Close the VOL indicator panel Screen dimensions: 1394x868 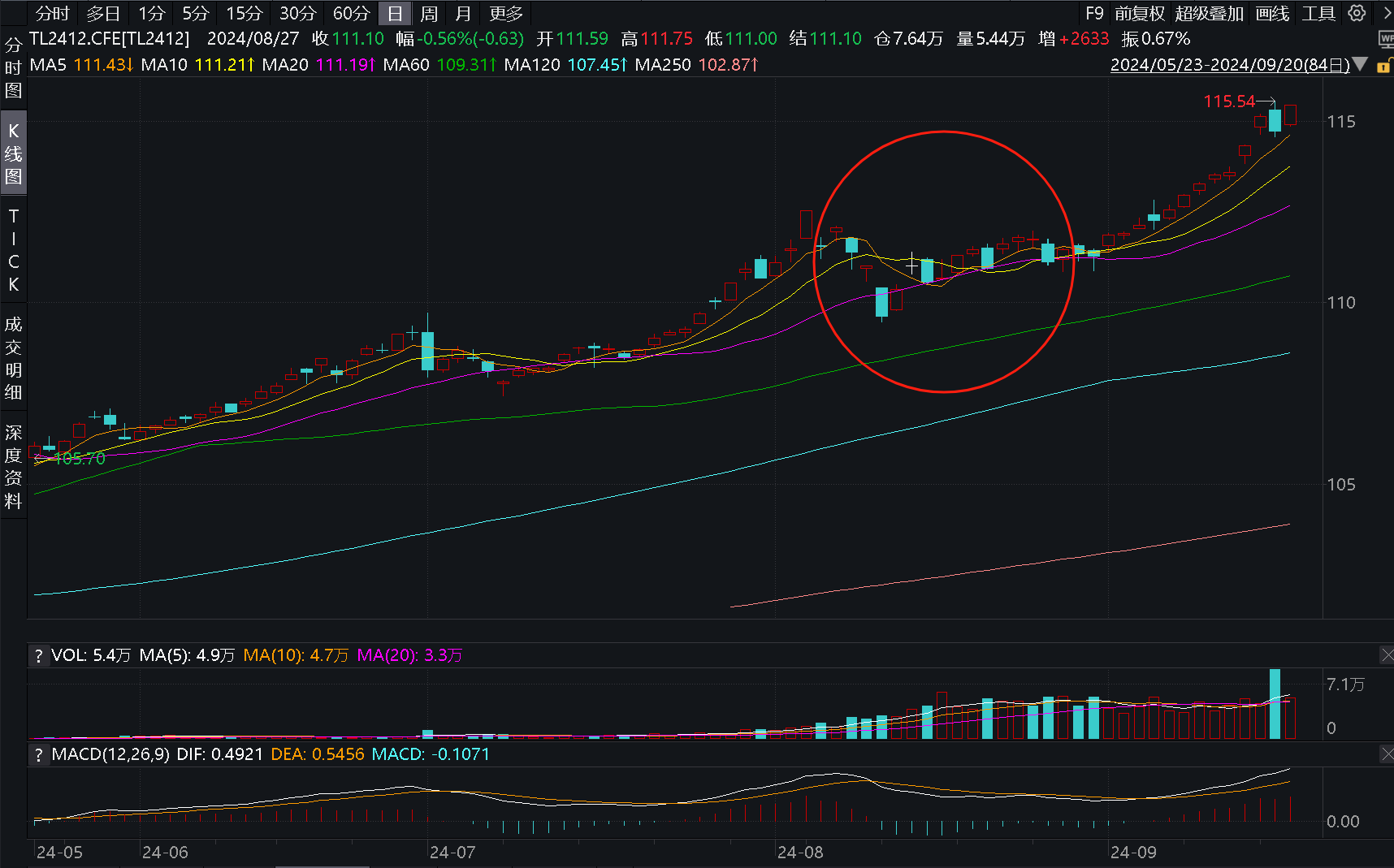[1386, 654]
